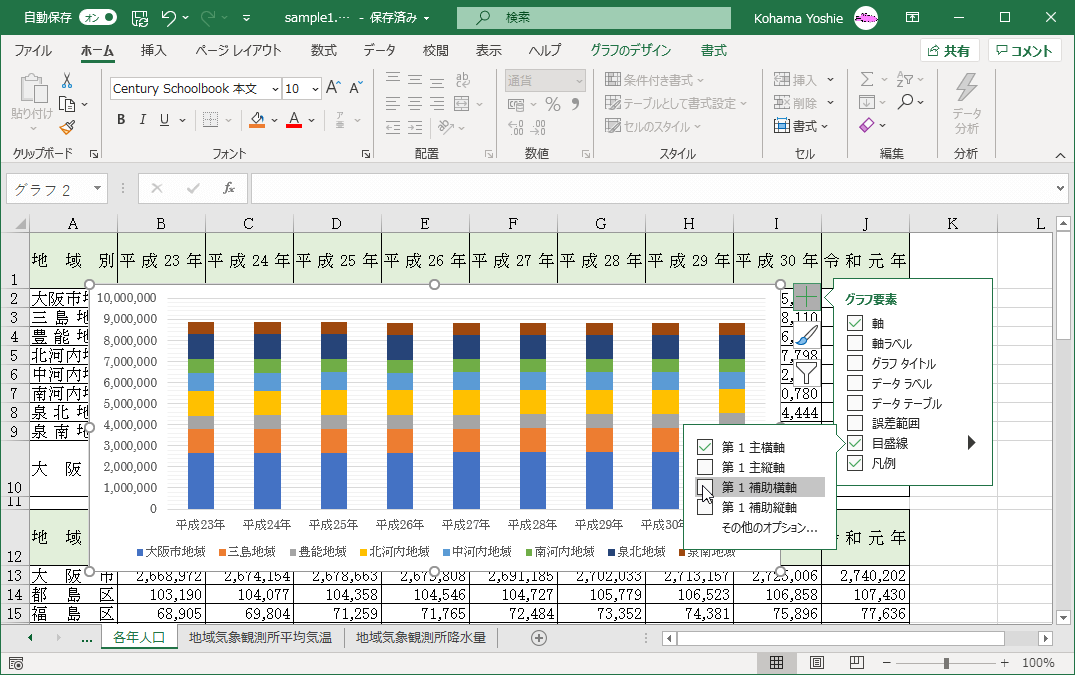
Task: Apply bold formatting with the B icon
Action: [119, 119]
